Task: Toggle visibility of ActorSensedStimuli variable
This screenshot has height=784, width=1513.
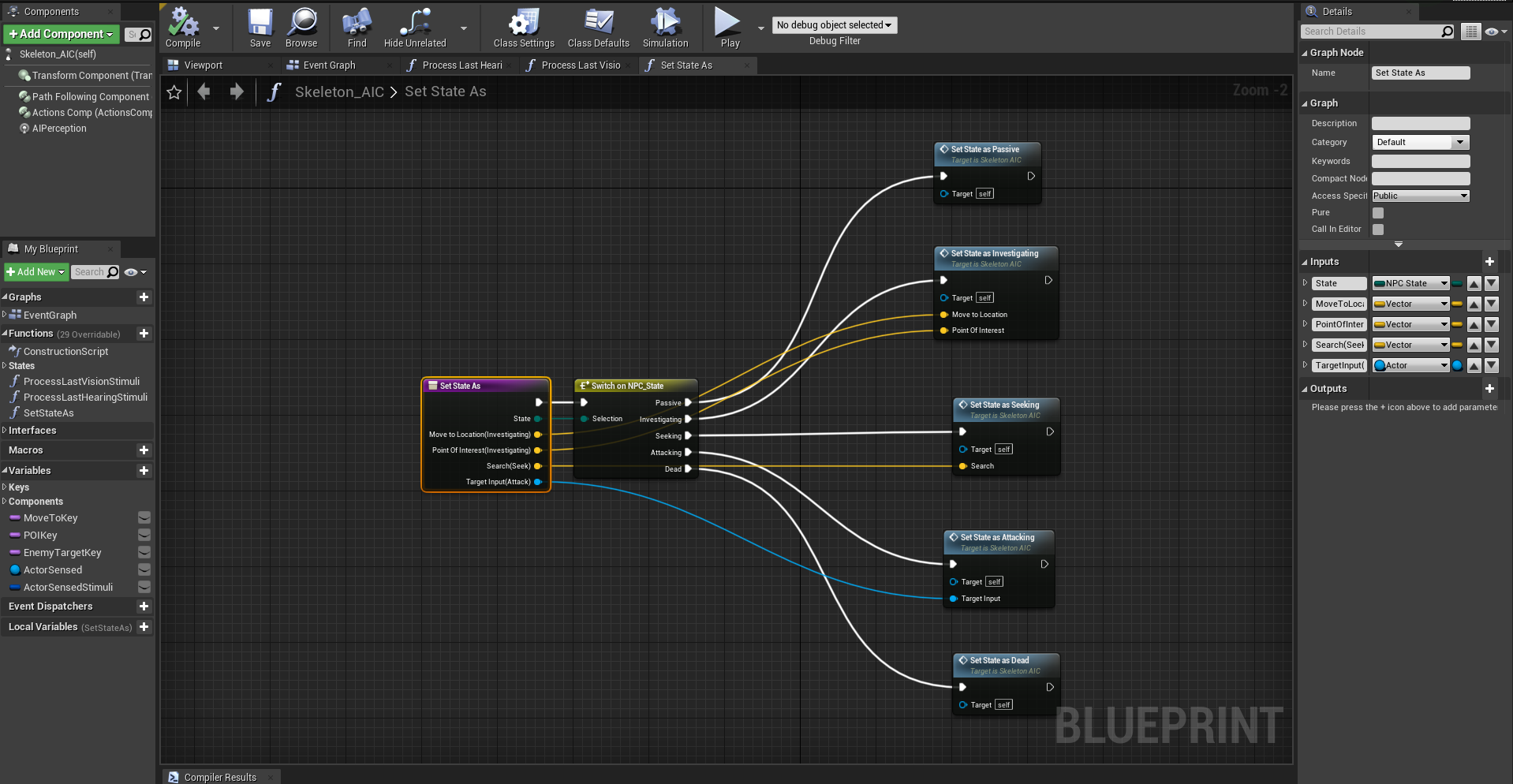Action: tap(144, 588)
